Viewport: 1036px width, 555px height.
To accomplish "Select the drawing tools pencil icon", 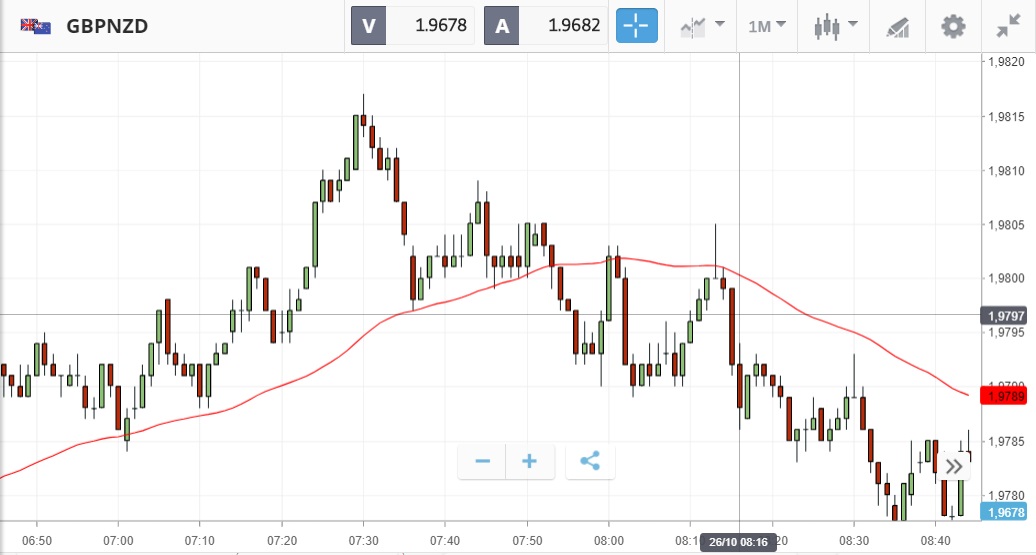I will [x=897, y=27].
